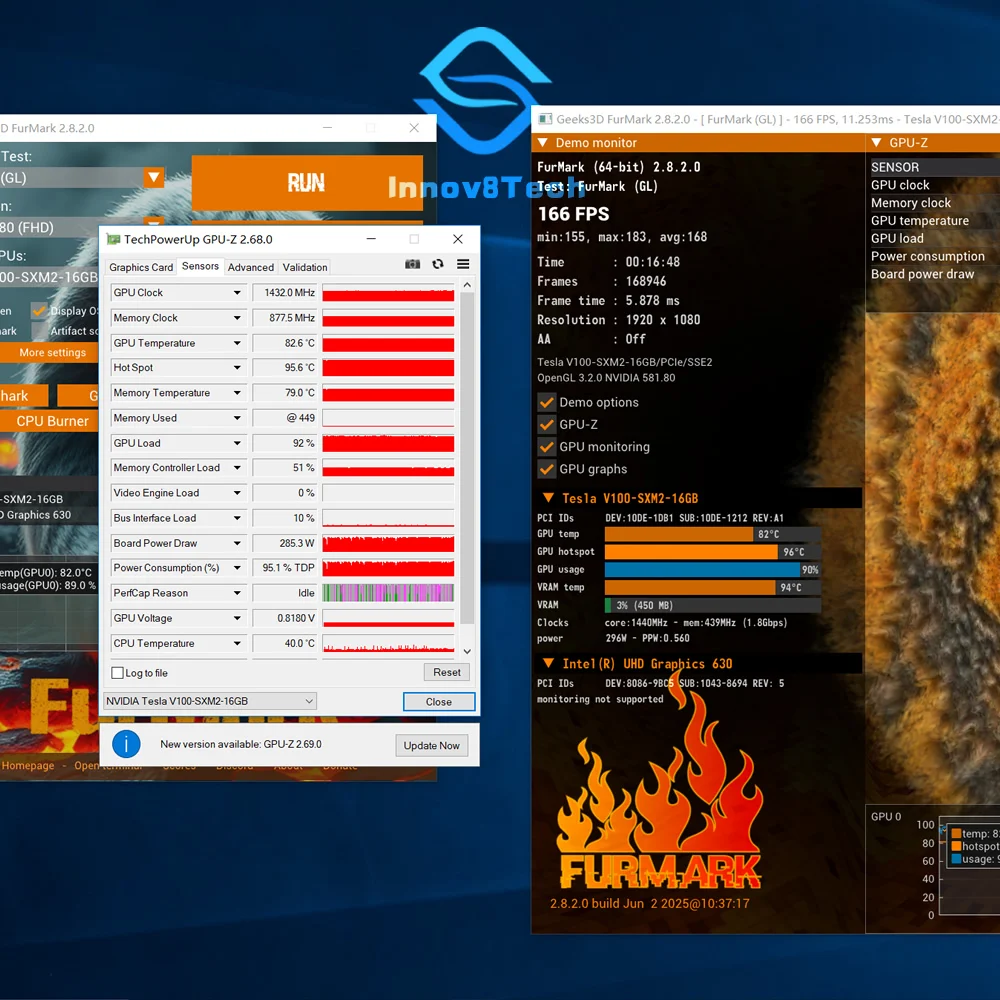Open Hot Spot sensor dropdown
The width and height of the screenshot is (1000, 1000).
click(237, 367)
